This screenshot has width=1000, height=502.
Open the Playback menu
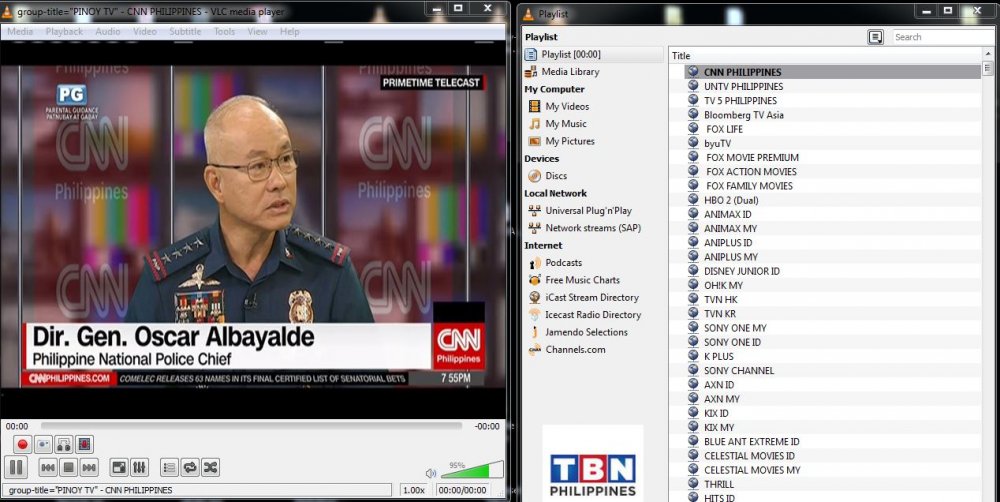point(64,31)
